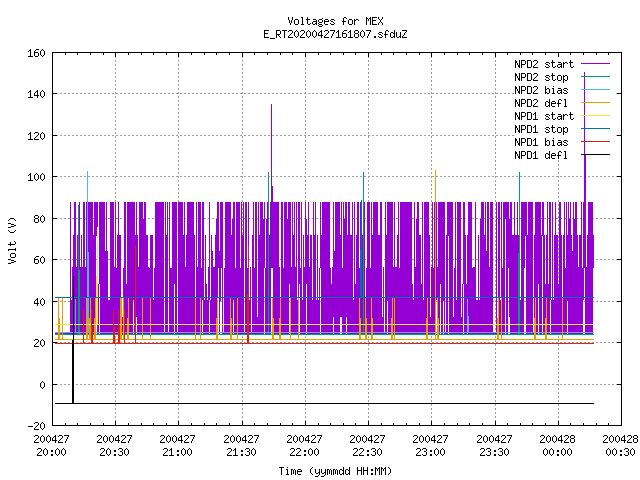Click the black NPD1 defl legend line
The height and width of the screenshot is (480, 640).
click(x=596, y=155)
